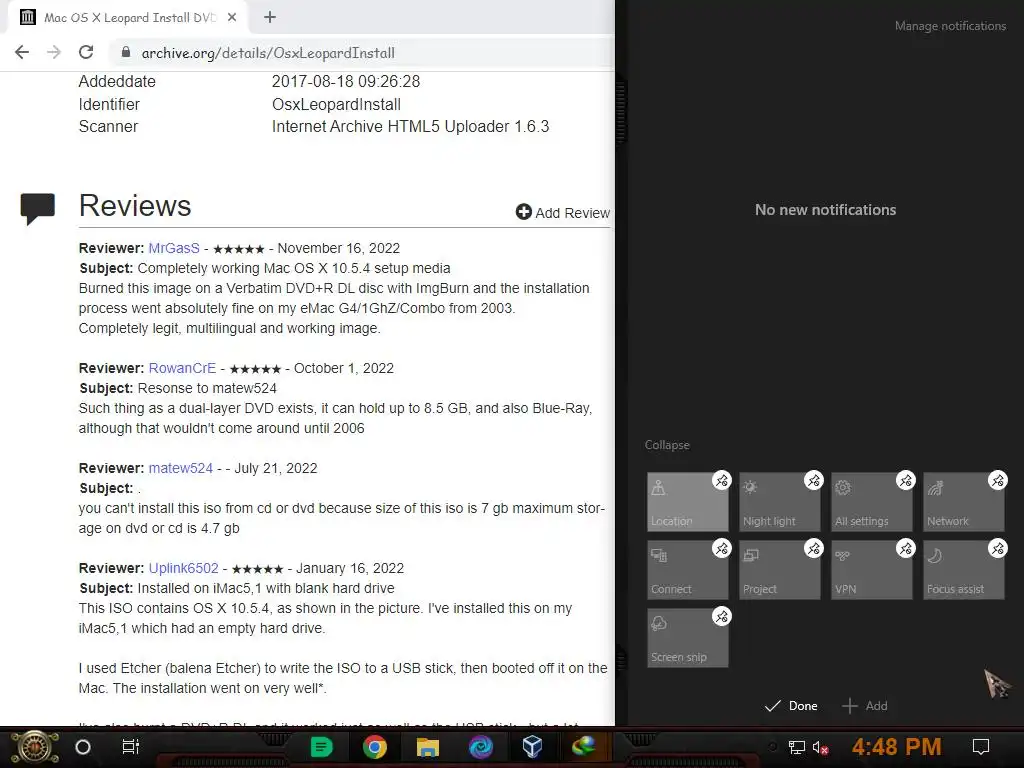Unpin the Project quick action tile
1024x768 pixels.
pos(814,549)
